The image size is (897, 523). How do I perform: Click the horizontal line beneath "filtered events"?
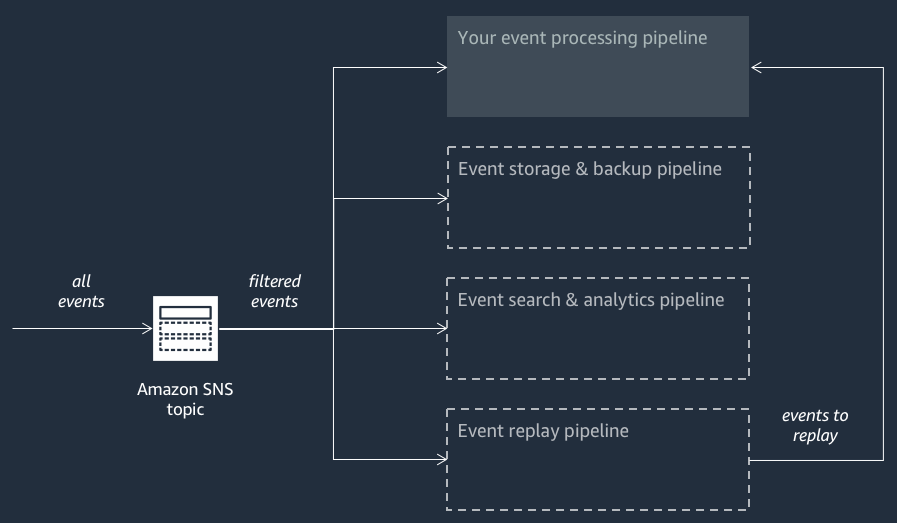pos(275,328)
